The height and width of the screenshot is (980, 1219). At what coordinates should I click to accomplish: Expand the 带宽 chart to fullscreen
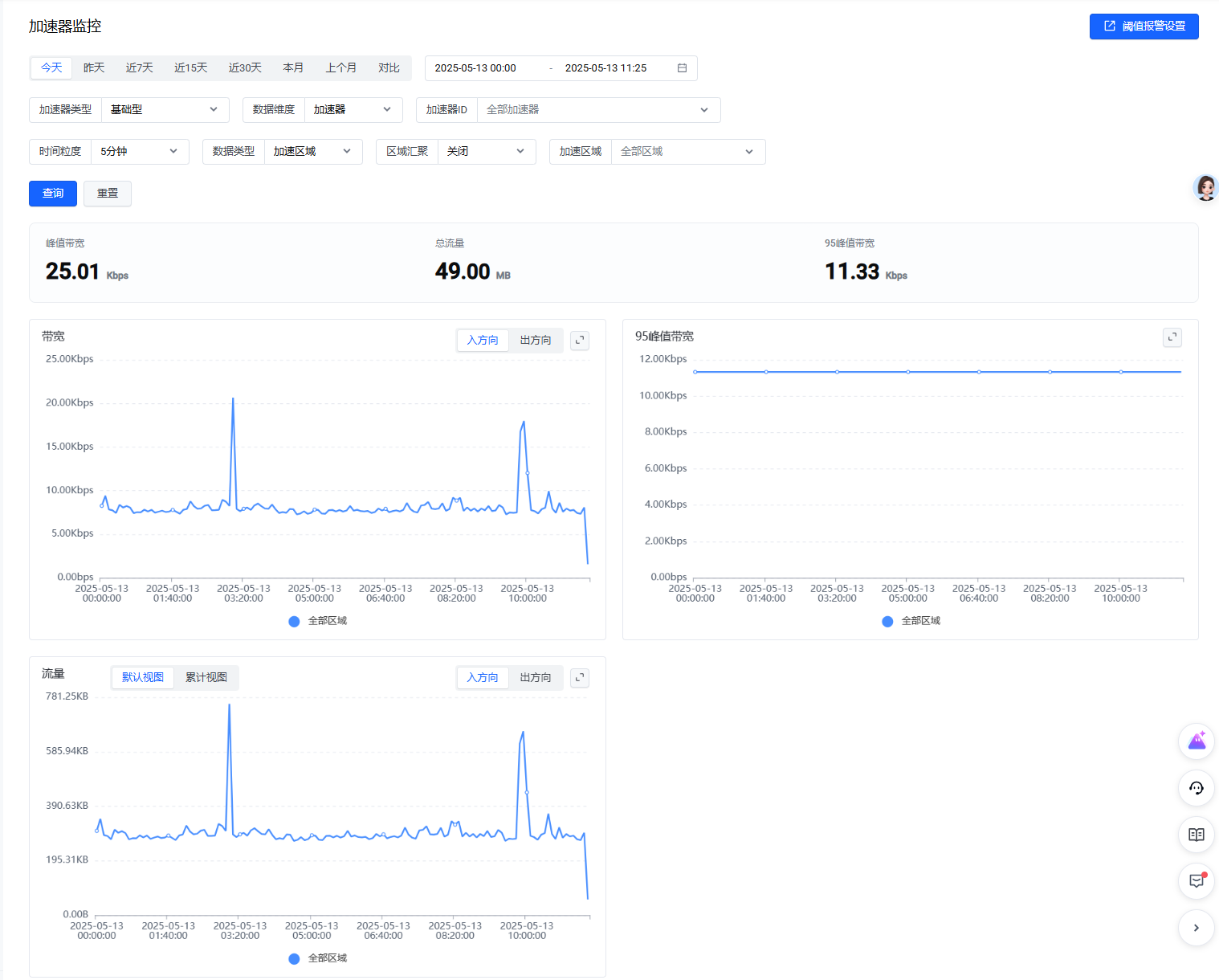pos(580,341)
